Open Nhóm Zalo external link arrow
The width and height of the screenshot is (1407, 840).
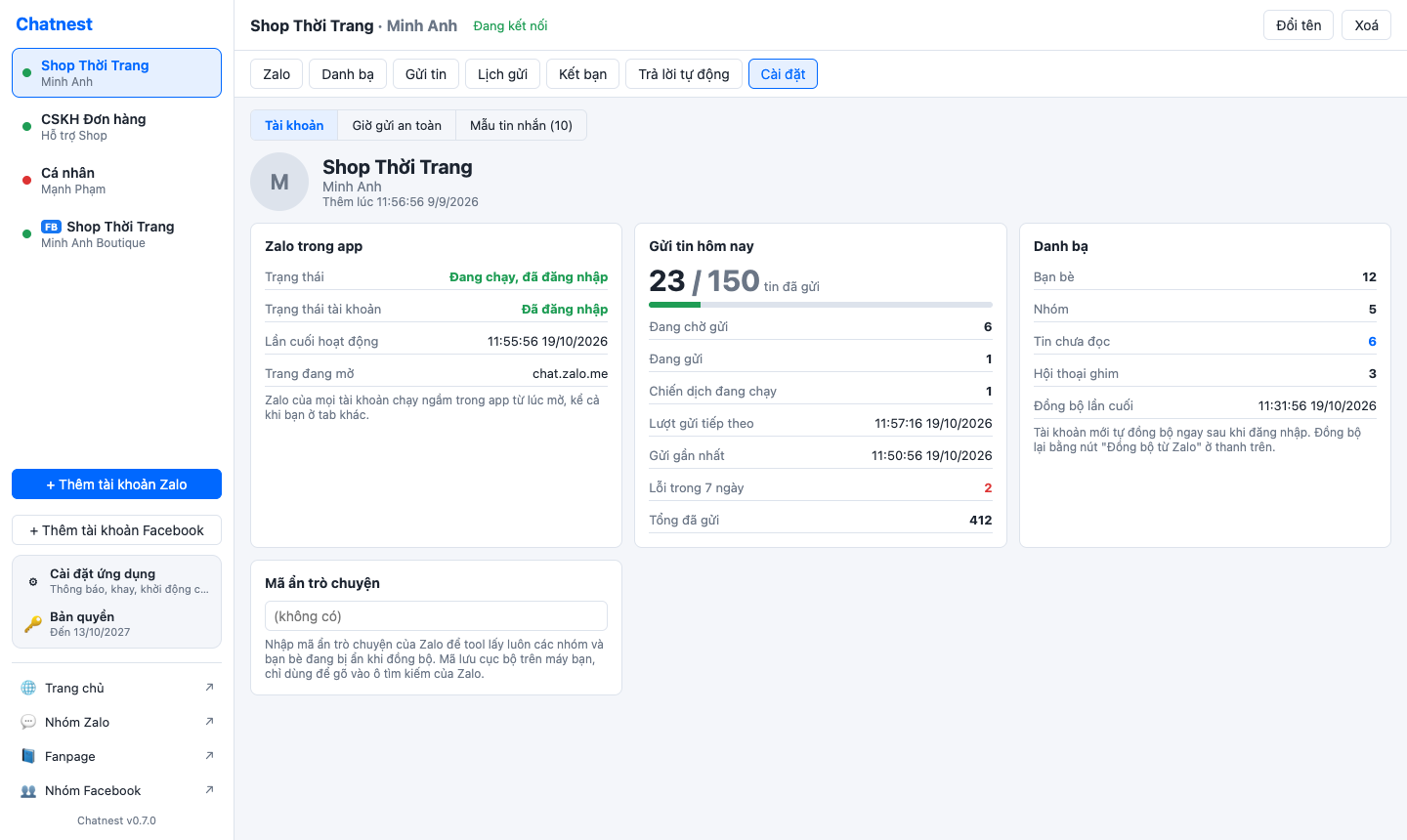pos(209,722)
